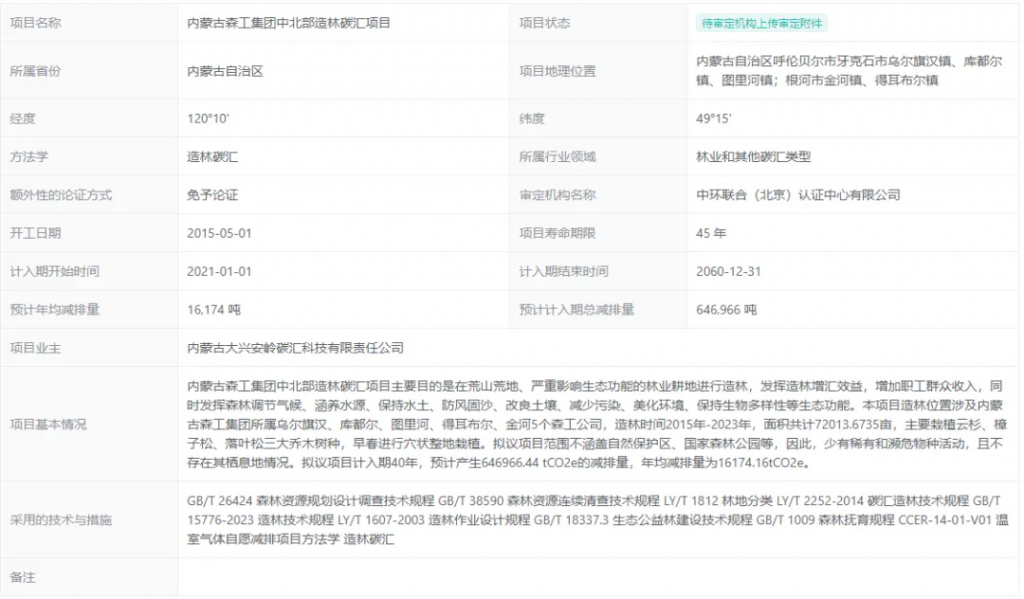Click the annual reduction value 16,174 吨

tap(214, 310)
